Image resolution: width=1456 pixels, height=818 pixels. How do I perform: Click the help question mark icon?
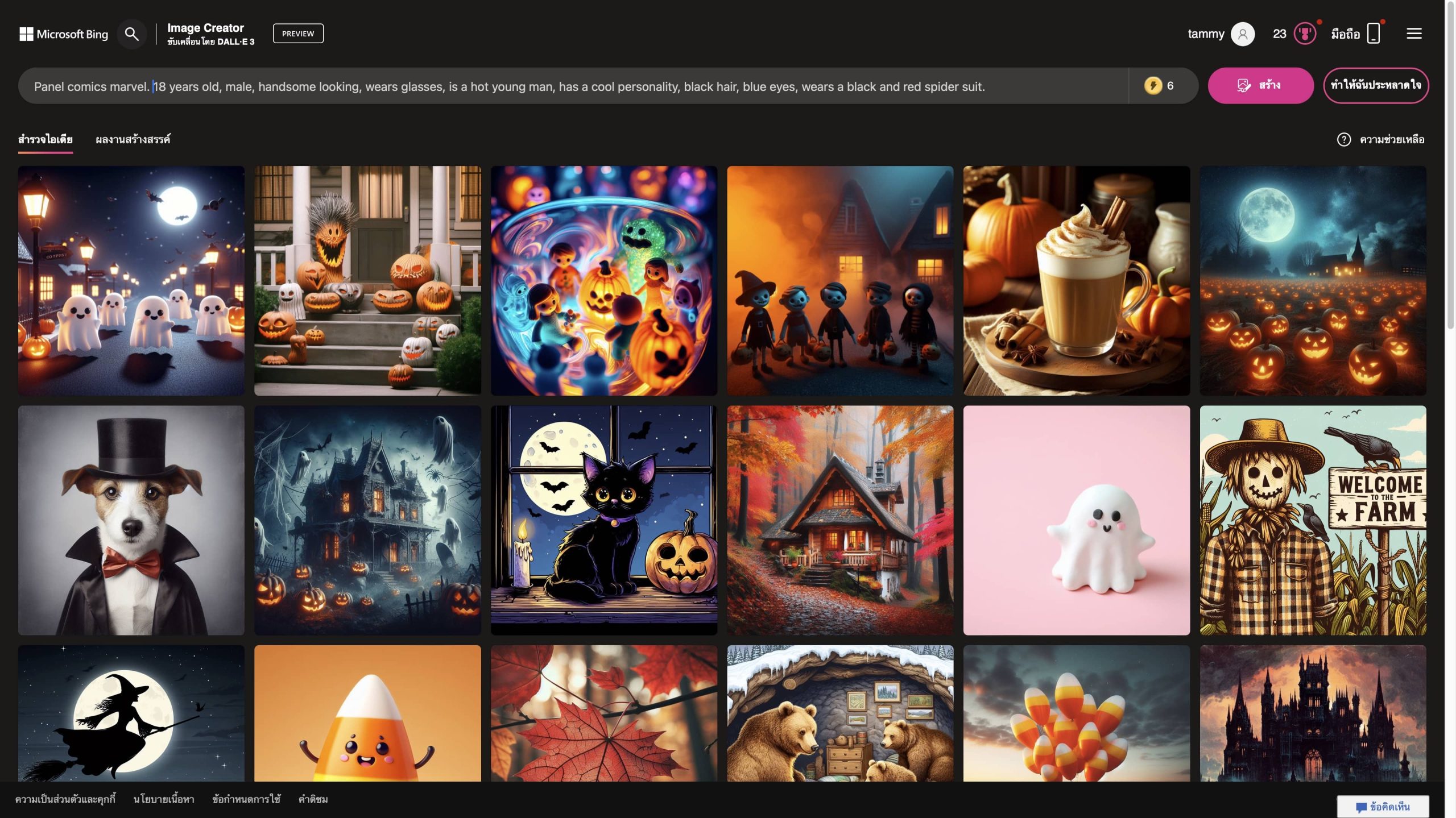click(1343, 139)
